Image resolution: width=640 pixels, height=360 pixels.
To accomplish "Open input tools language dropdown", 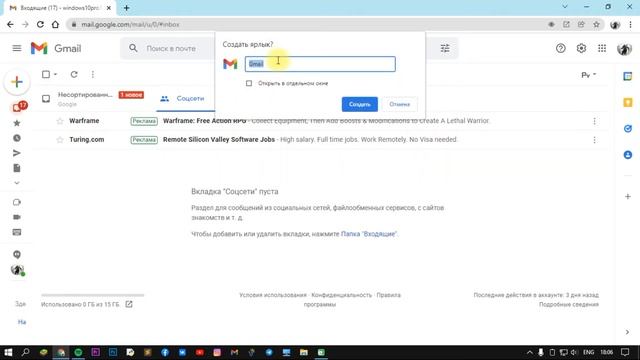I will [589, 75].
